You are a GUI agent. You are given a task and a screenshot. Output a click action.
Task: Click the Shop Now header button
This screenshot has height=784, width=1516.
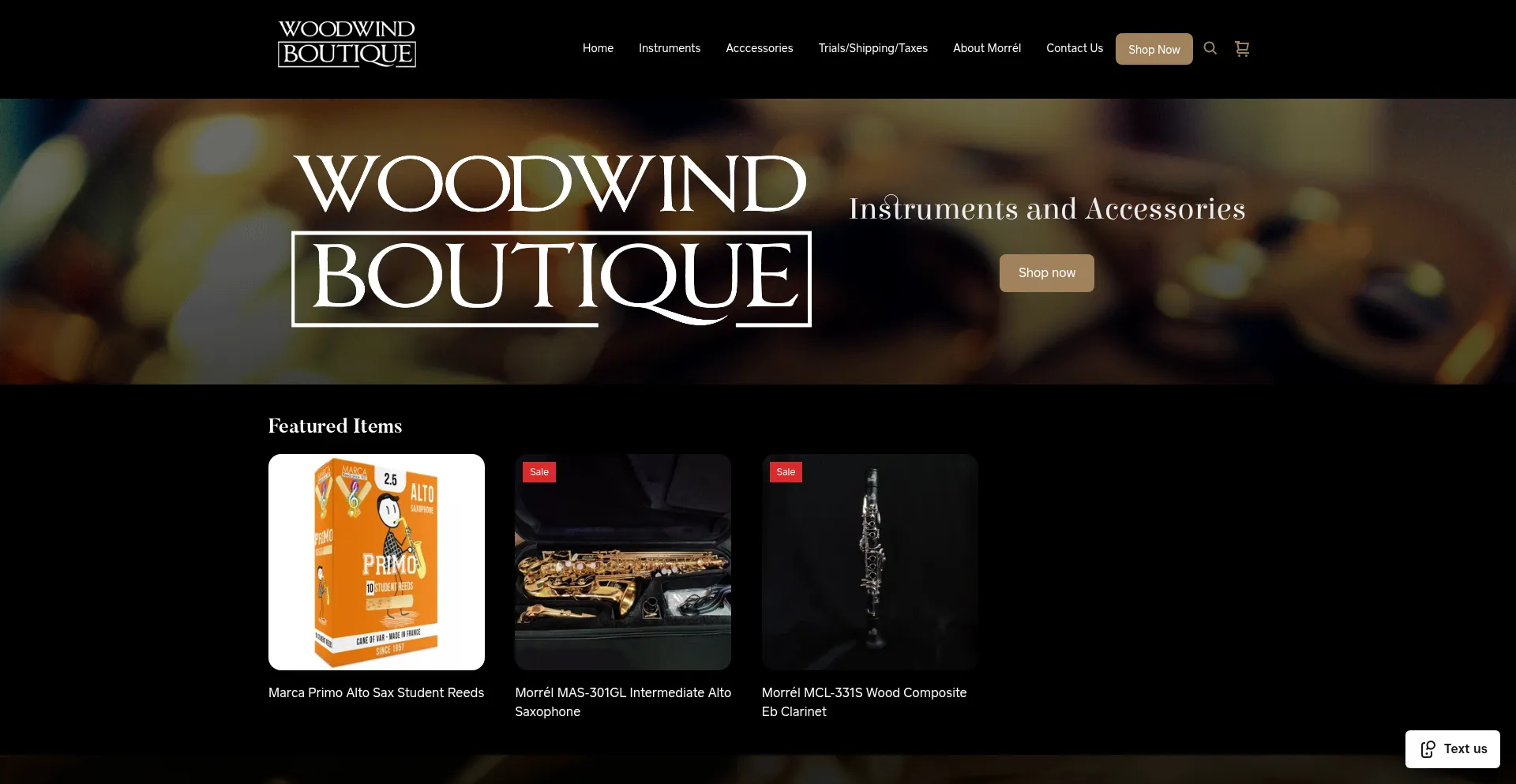coord(1154,49)
